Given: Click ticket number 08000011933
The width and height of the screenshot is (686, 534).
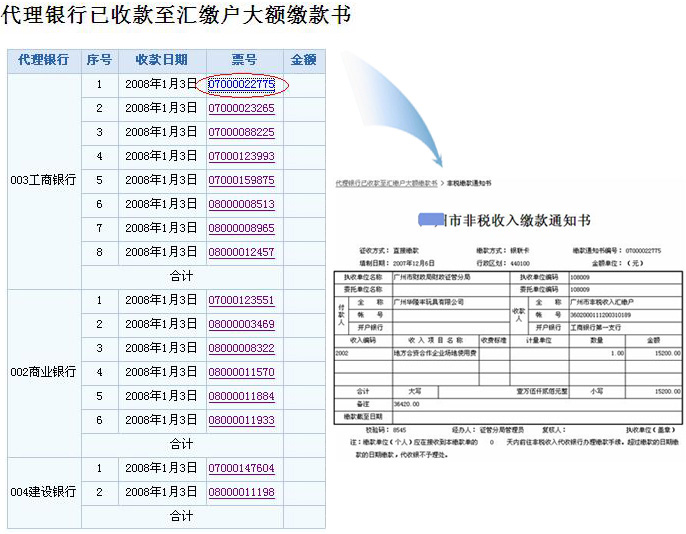Looking at the screenshot, I should pyautogui.click(x=241, y=420).
